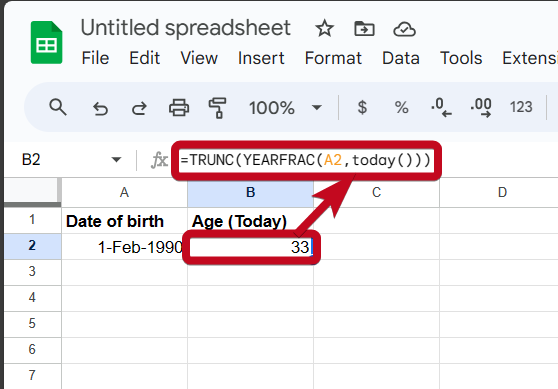Screen dimensions: 558x389
Task: Open the View menu
Action: 199,58
